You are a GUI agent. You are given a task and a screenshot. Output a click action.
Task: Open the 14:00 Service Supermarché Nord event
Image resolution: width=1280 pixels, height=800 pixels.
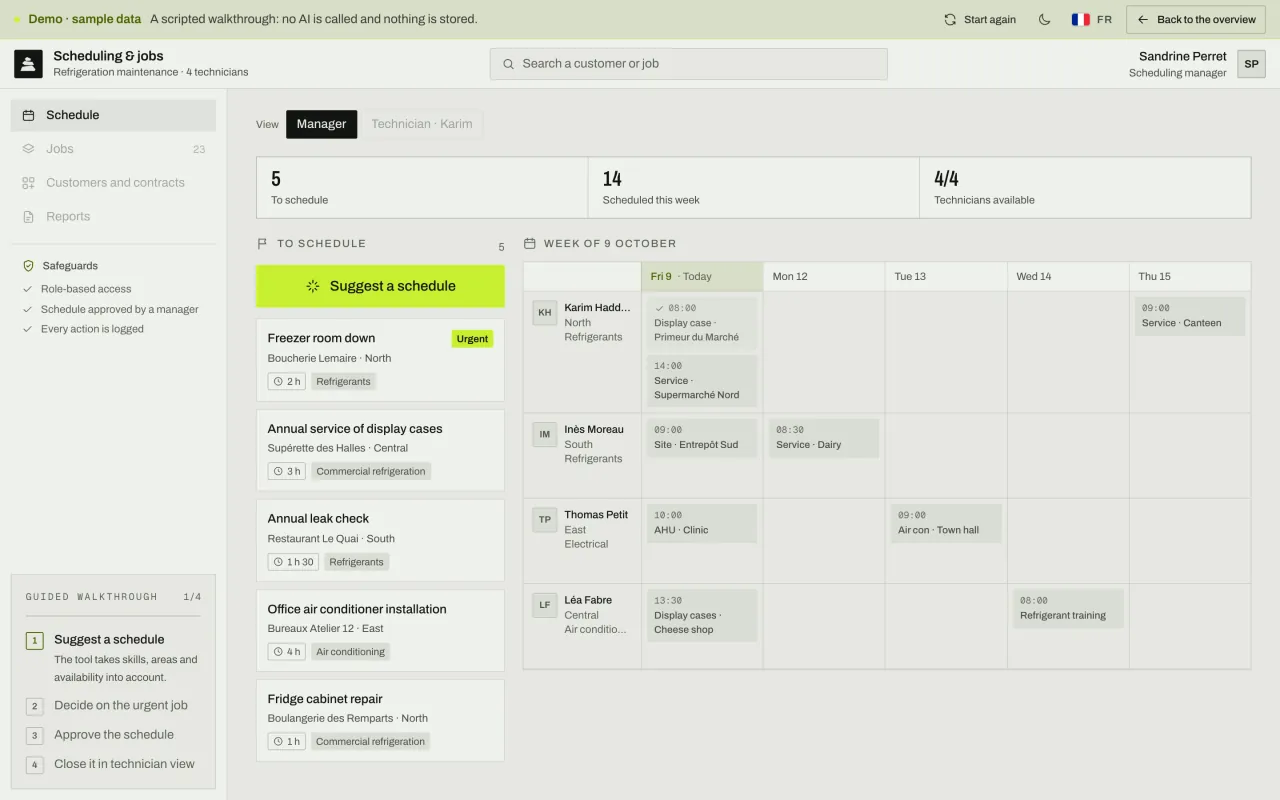pyautogui.click(x=702, y=380)
